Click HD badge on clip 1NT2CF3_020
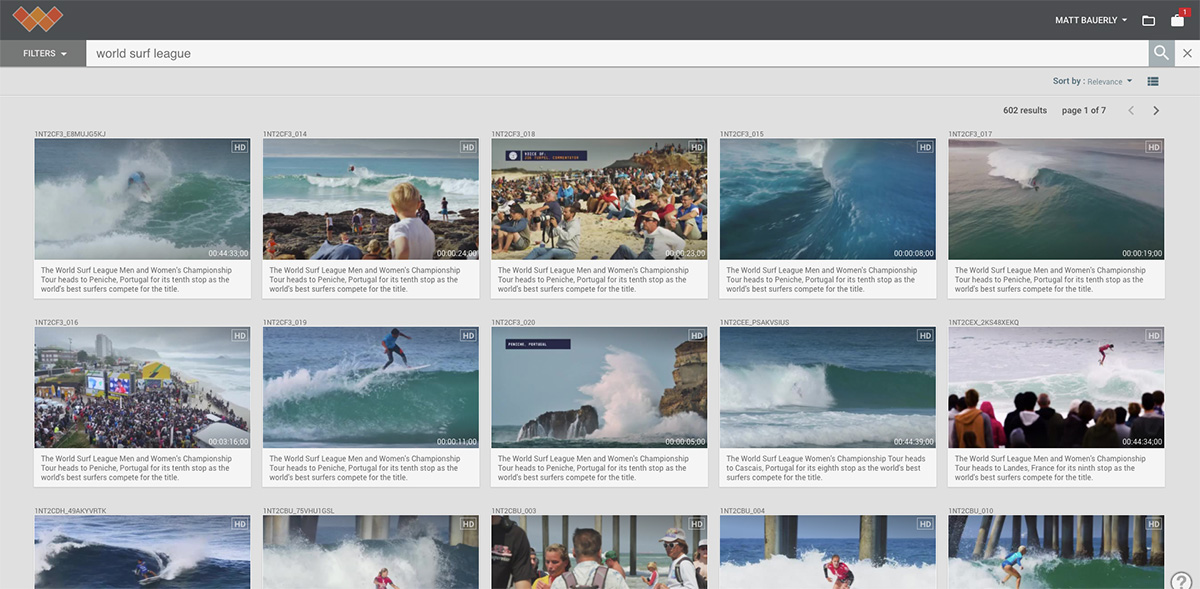 pyautogui.click(x=696, y=336)
